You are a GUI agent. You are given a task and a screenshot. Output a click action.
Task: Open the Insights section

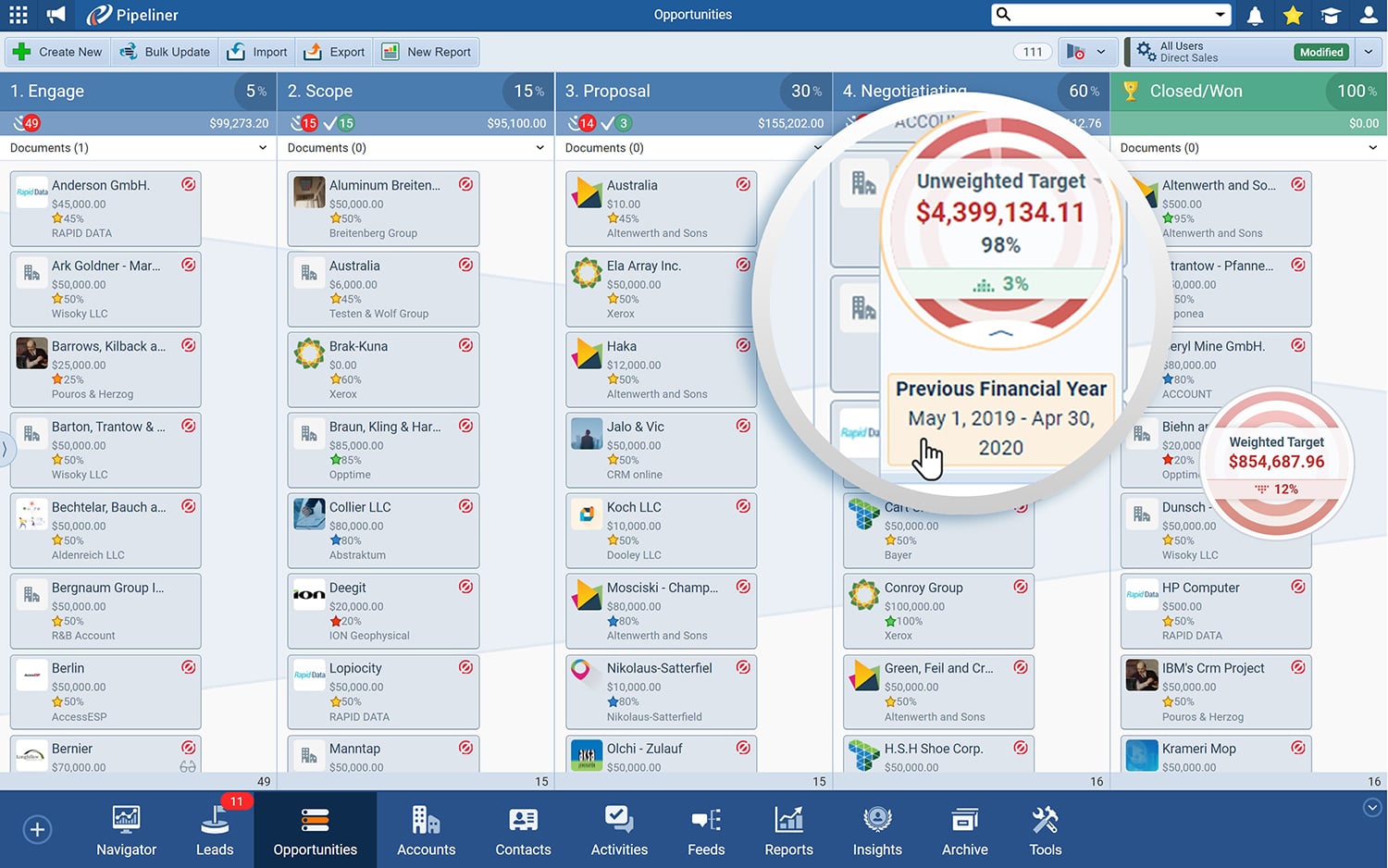pyautogui.click(x=876, y=830)
